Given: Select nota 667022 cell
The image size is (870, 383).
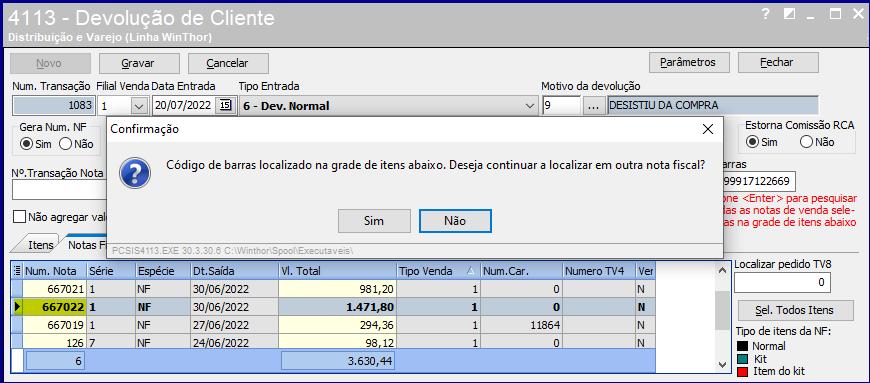Looking at the screenshot, I should (x=54, y=307).
